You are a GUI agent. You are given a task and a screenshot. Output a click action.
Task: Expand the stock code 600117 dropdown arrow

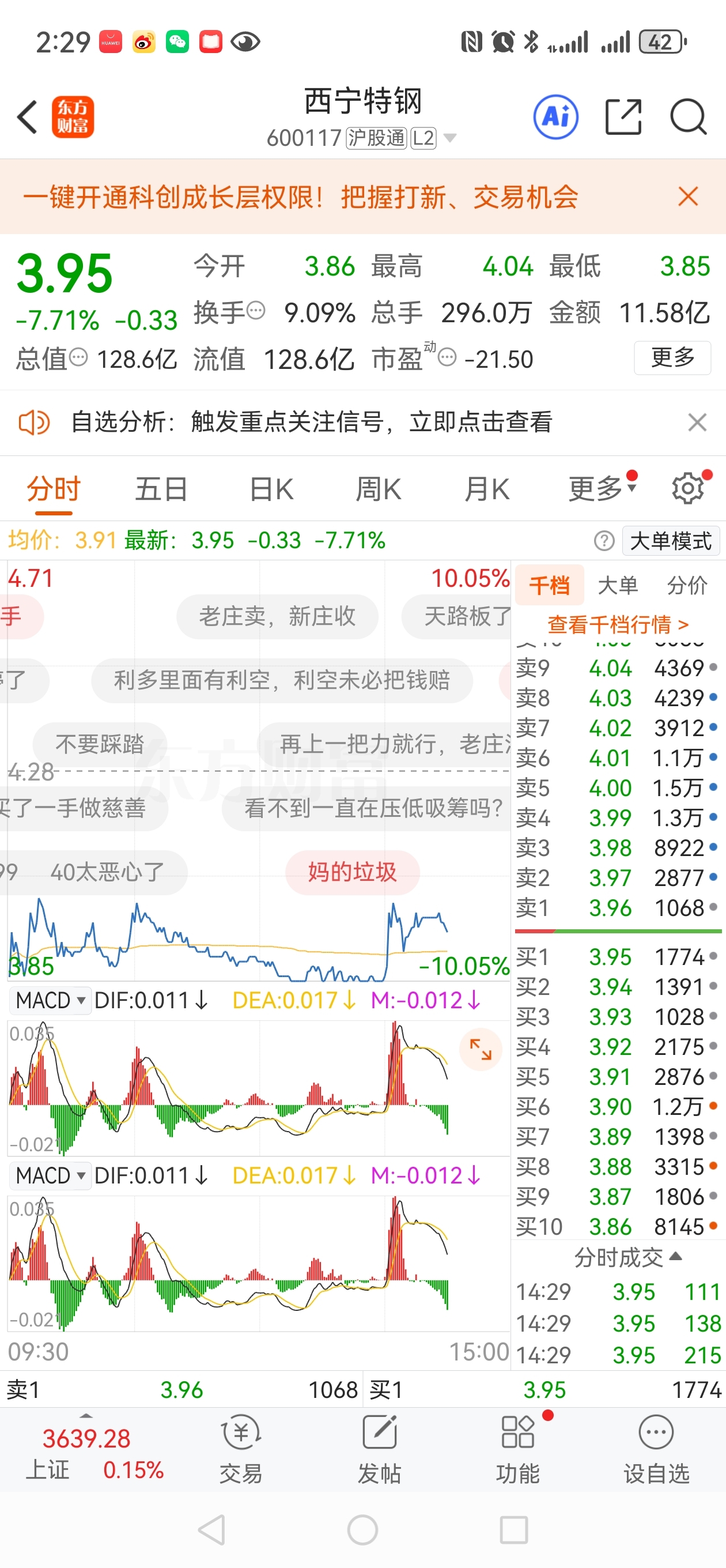coord(451,138)
